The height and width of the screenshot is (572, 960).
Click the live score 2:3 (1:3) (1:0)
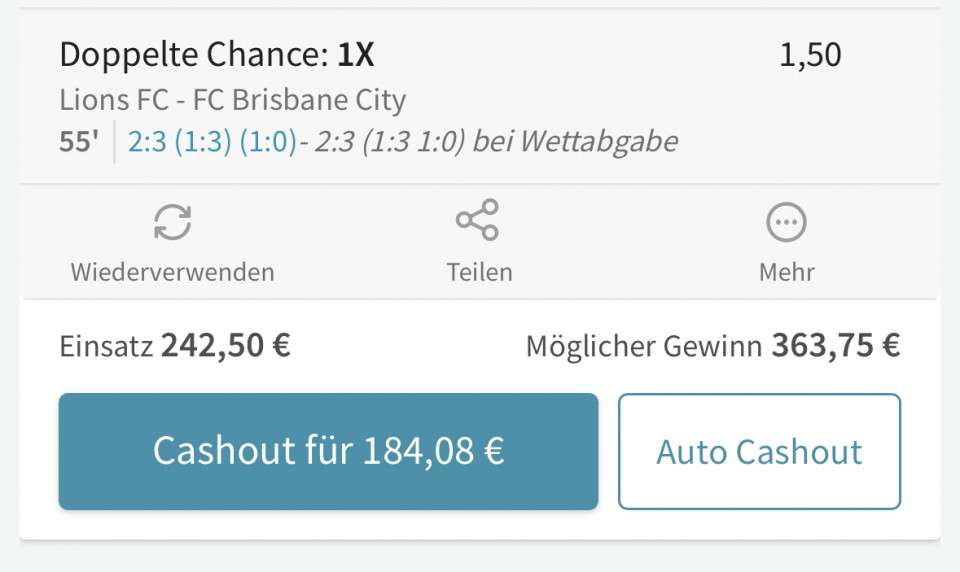(x=212, y=141)
